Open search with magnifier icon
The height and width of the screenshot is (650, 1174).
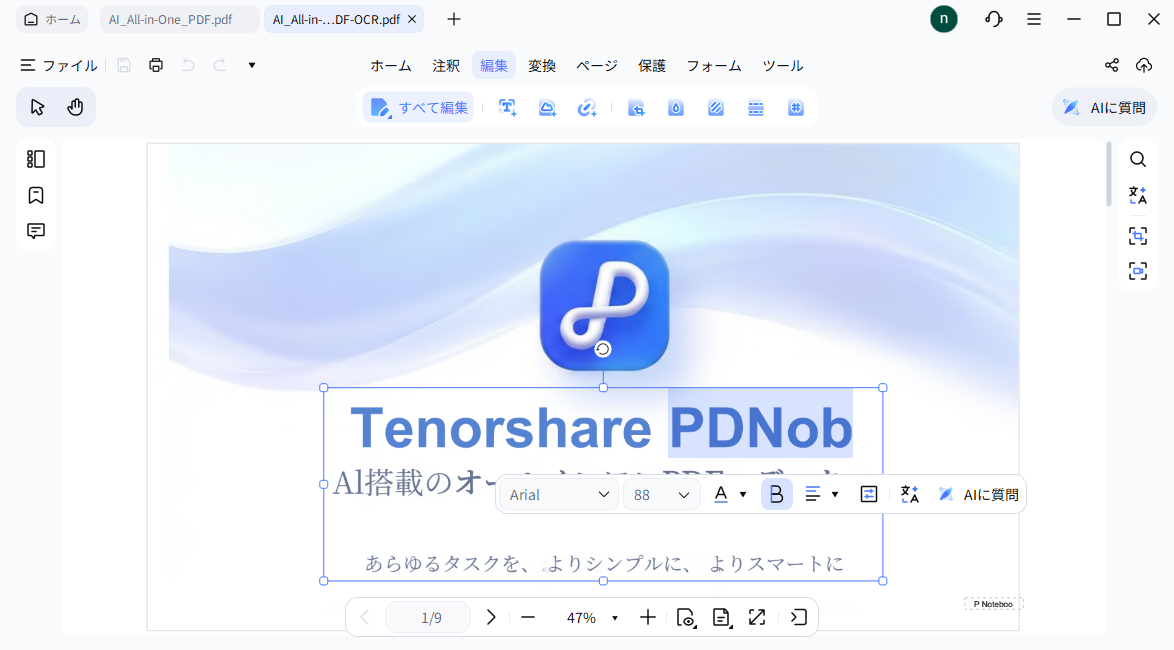tap(1138, 159)
